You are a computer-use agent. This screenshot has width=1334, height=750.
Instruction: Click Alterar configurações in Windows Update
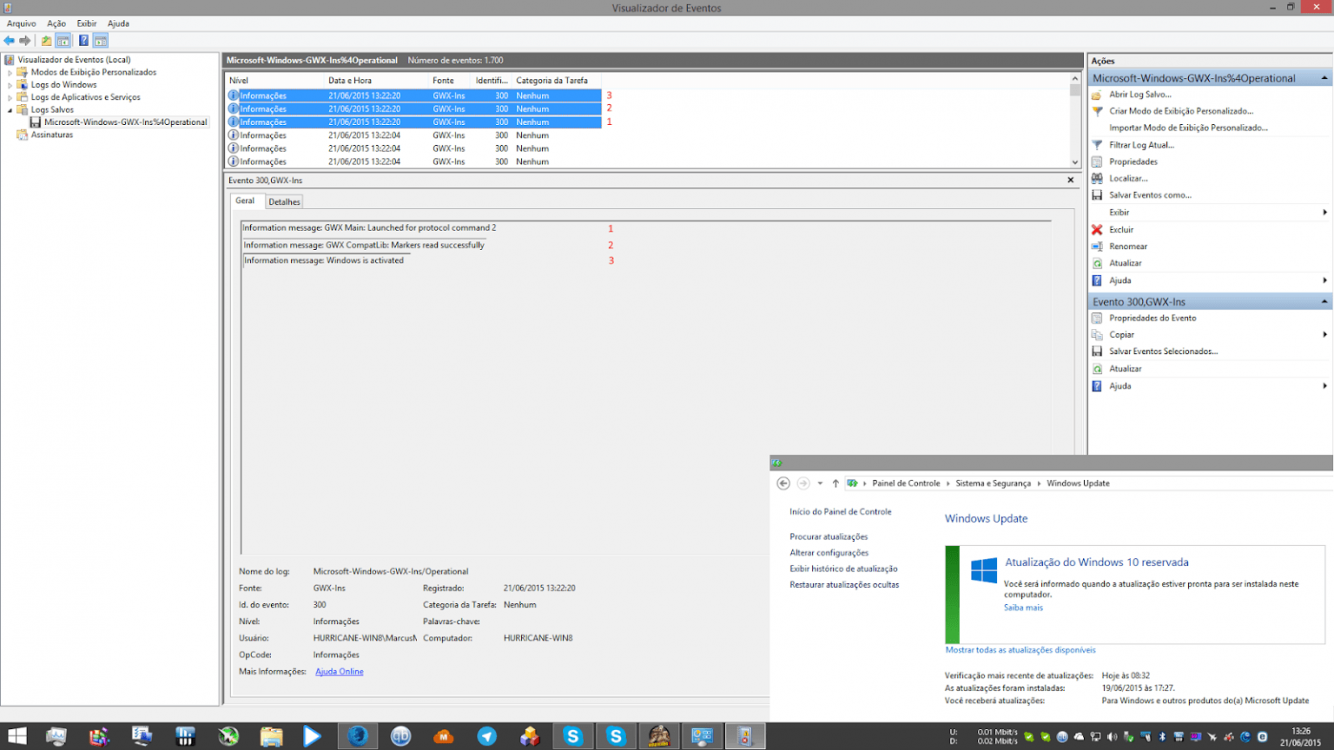(829, 553)
